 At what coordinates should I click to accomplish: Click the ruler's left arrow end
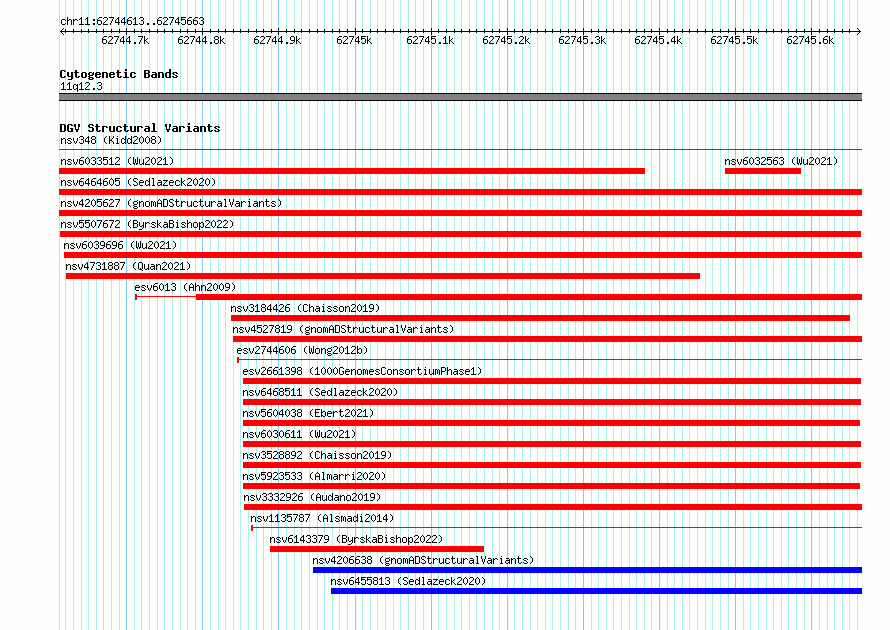click(x=62, y=32)
